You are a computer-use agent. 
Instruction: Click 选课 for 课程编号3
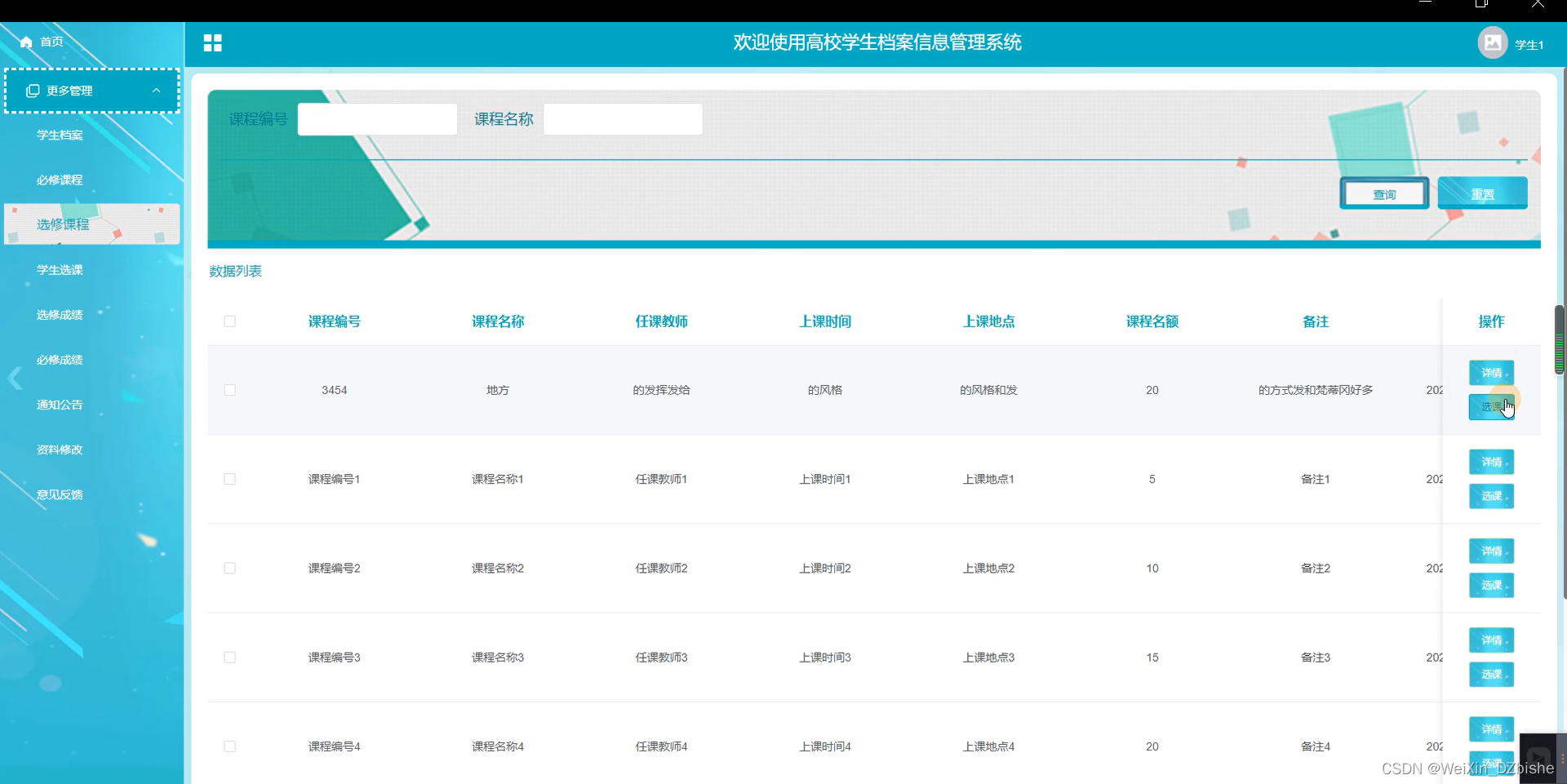1491,675
